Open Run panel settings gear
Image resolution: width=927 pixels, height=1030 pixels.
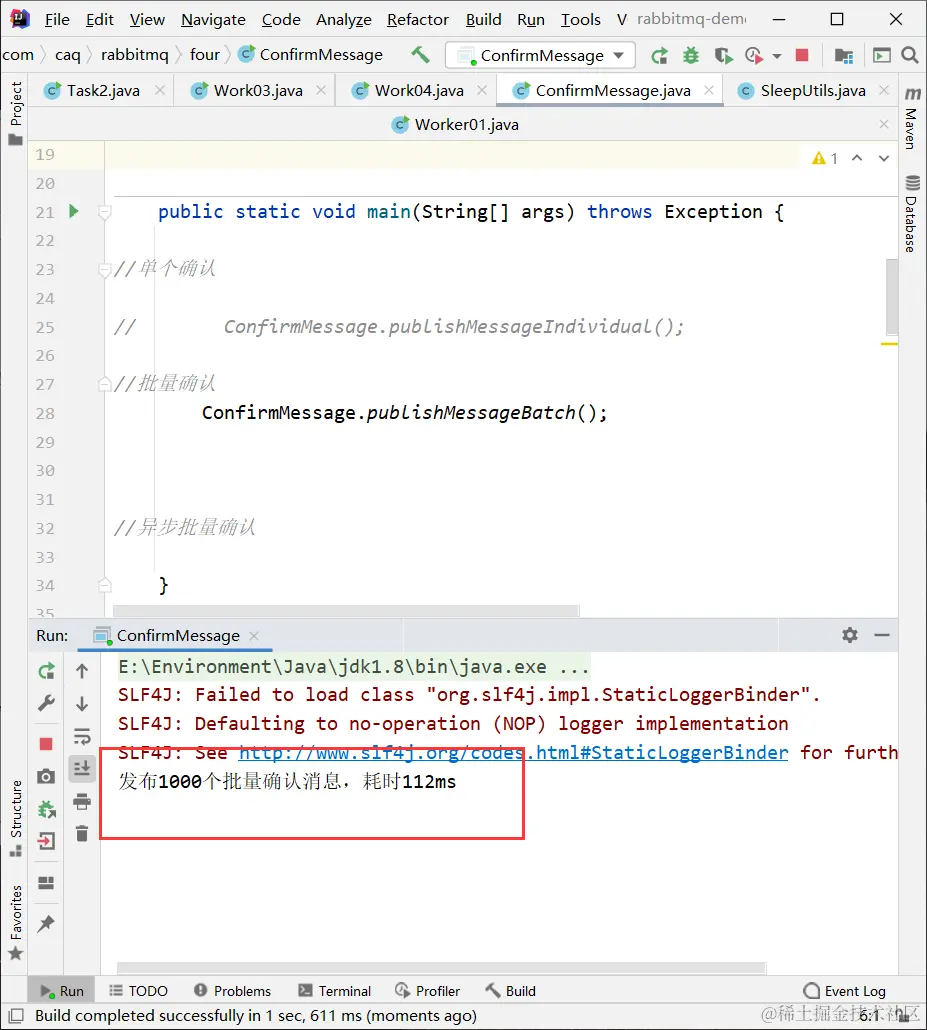849,635
